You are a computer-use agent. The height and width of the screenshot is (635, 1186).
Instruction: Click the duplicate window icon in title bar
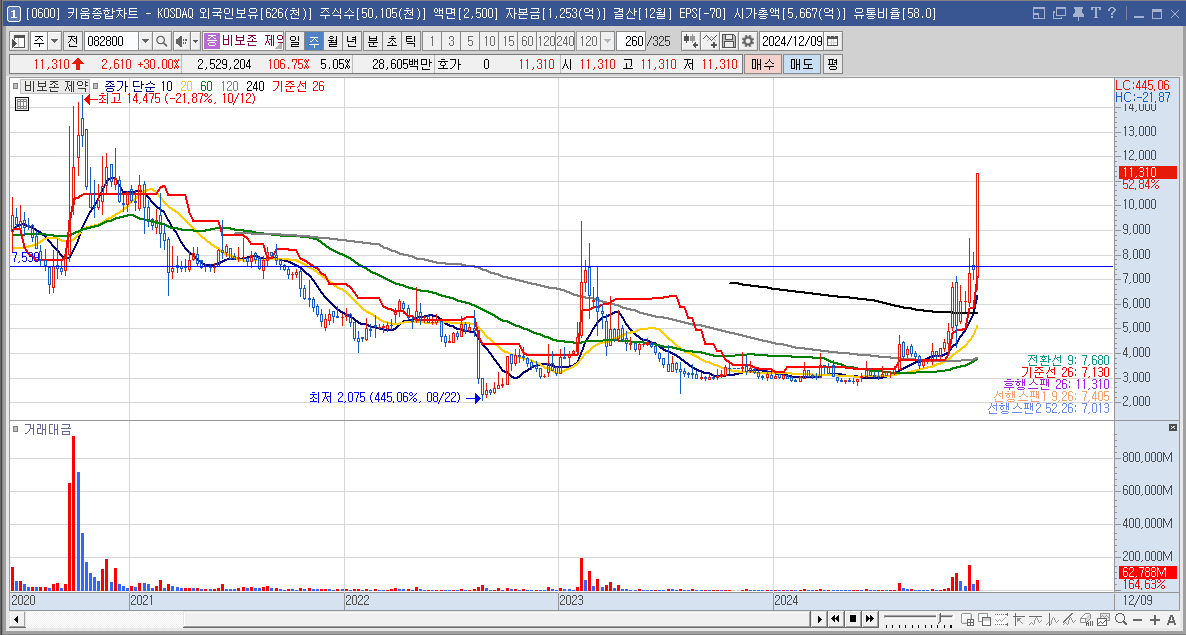(1059, 13)
